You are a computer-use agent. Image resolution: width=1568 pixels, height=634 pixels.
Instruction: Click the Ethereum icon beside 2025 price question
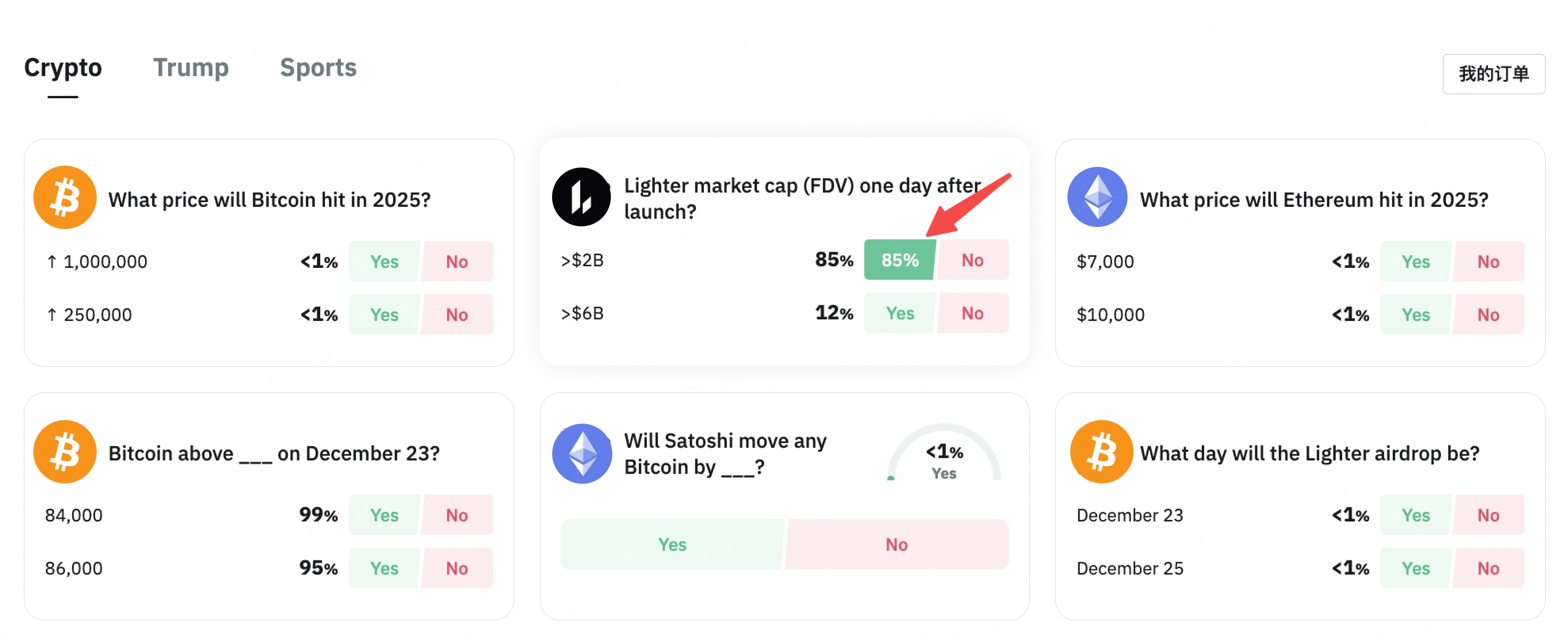tap(1097, 198)
